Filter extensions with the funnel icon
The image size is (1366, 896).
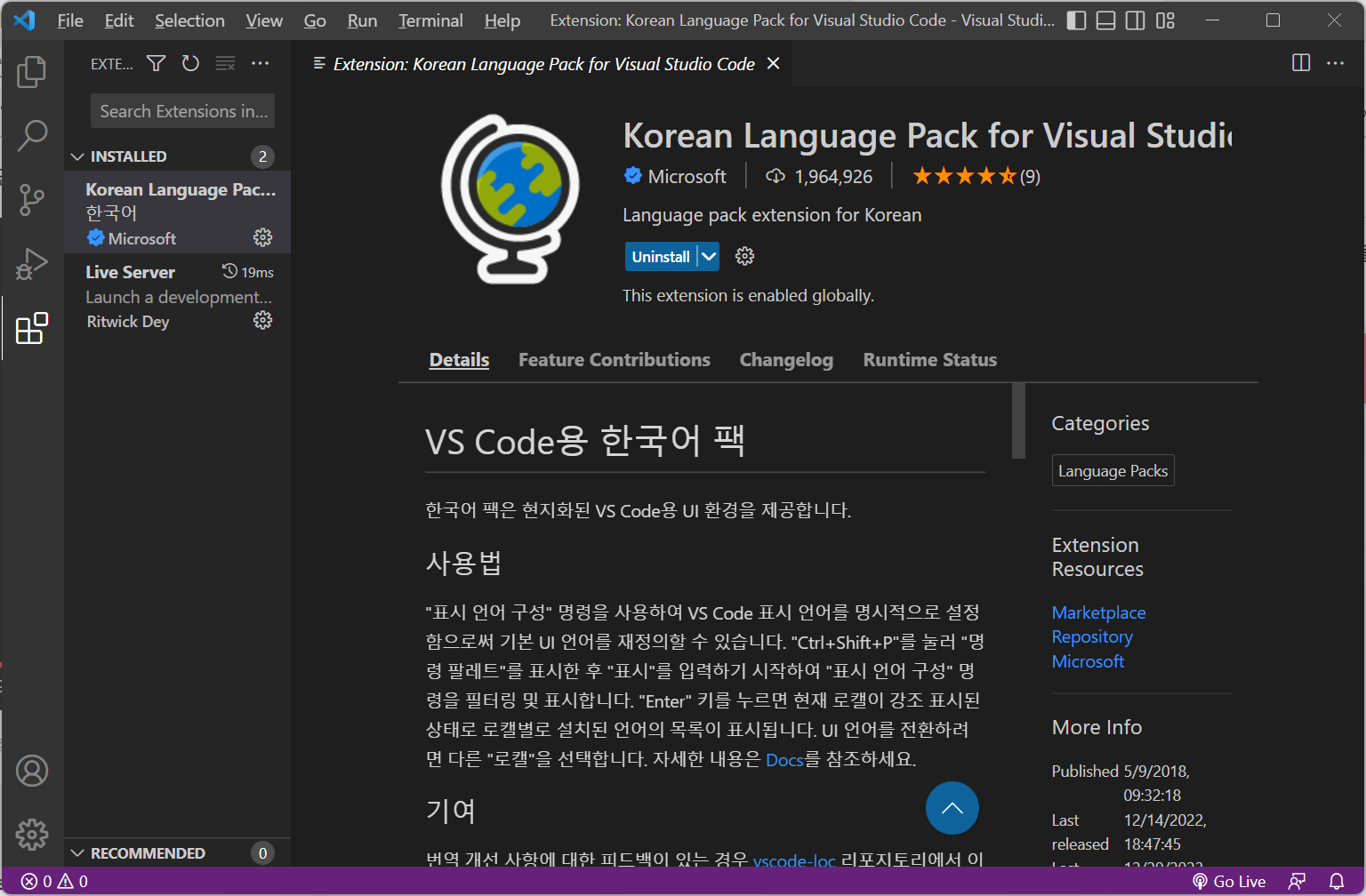pyautogui.click(x=157, y=63)
